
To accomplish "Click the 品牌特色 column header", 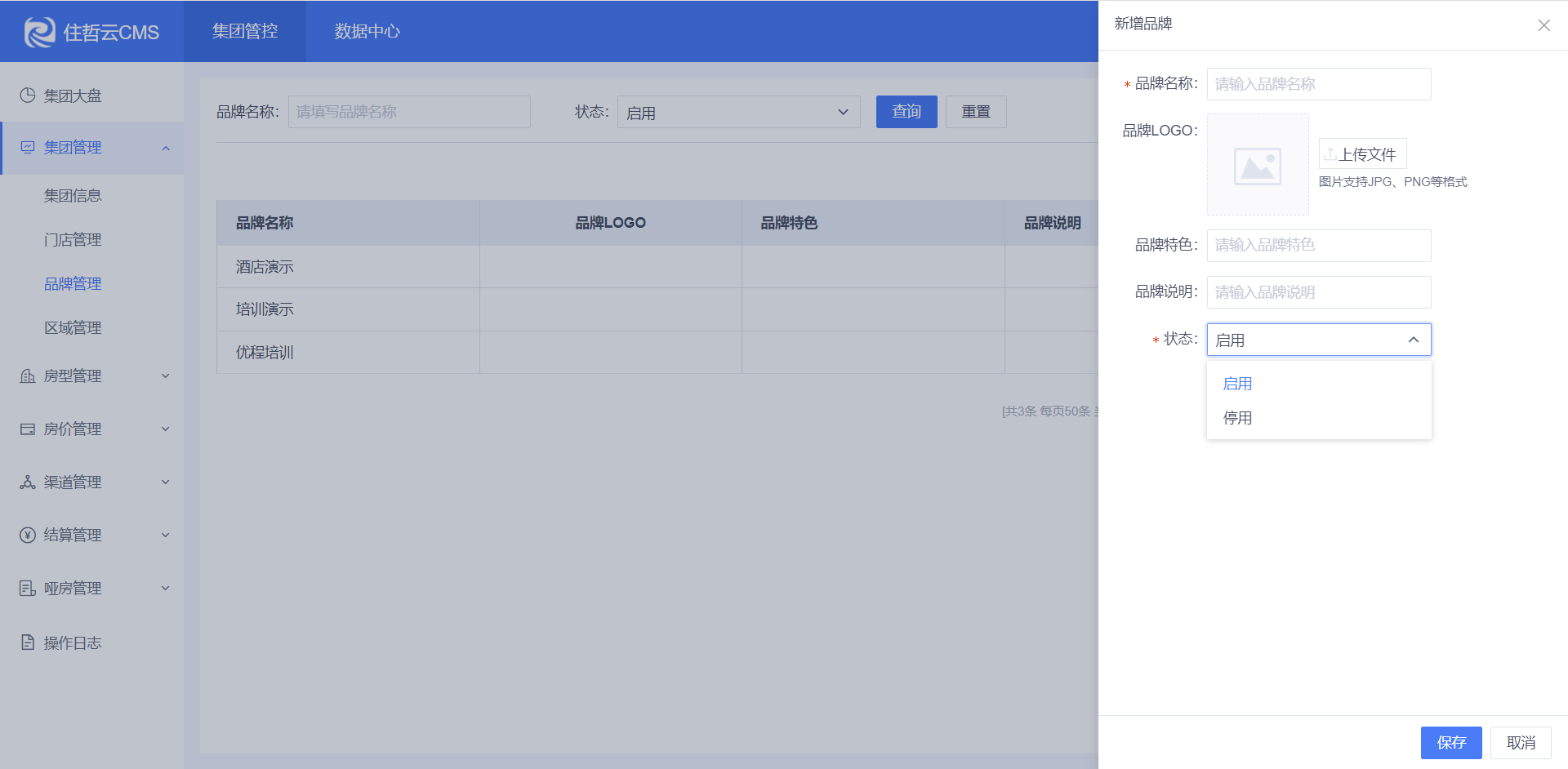I will (x=873, y=223).
